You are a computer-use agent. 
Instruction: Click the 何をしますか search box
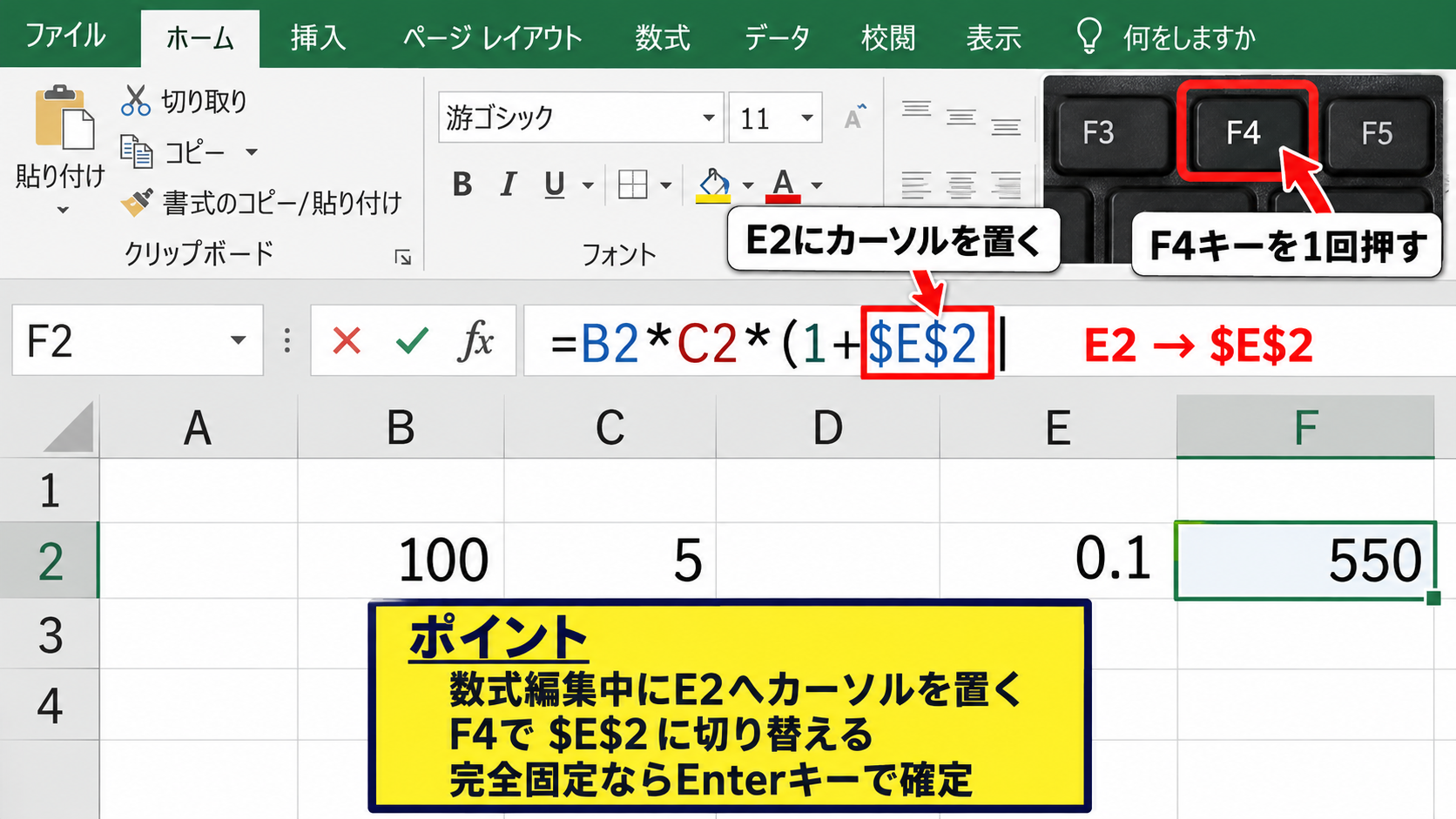click(x=1190, y=37)
